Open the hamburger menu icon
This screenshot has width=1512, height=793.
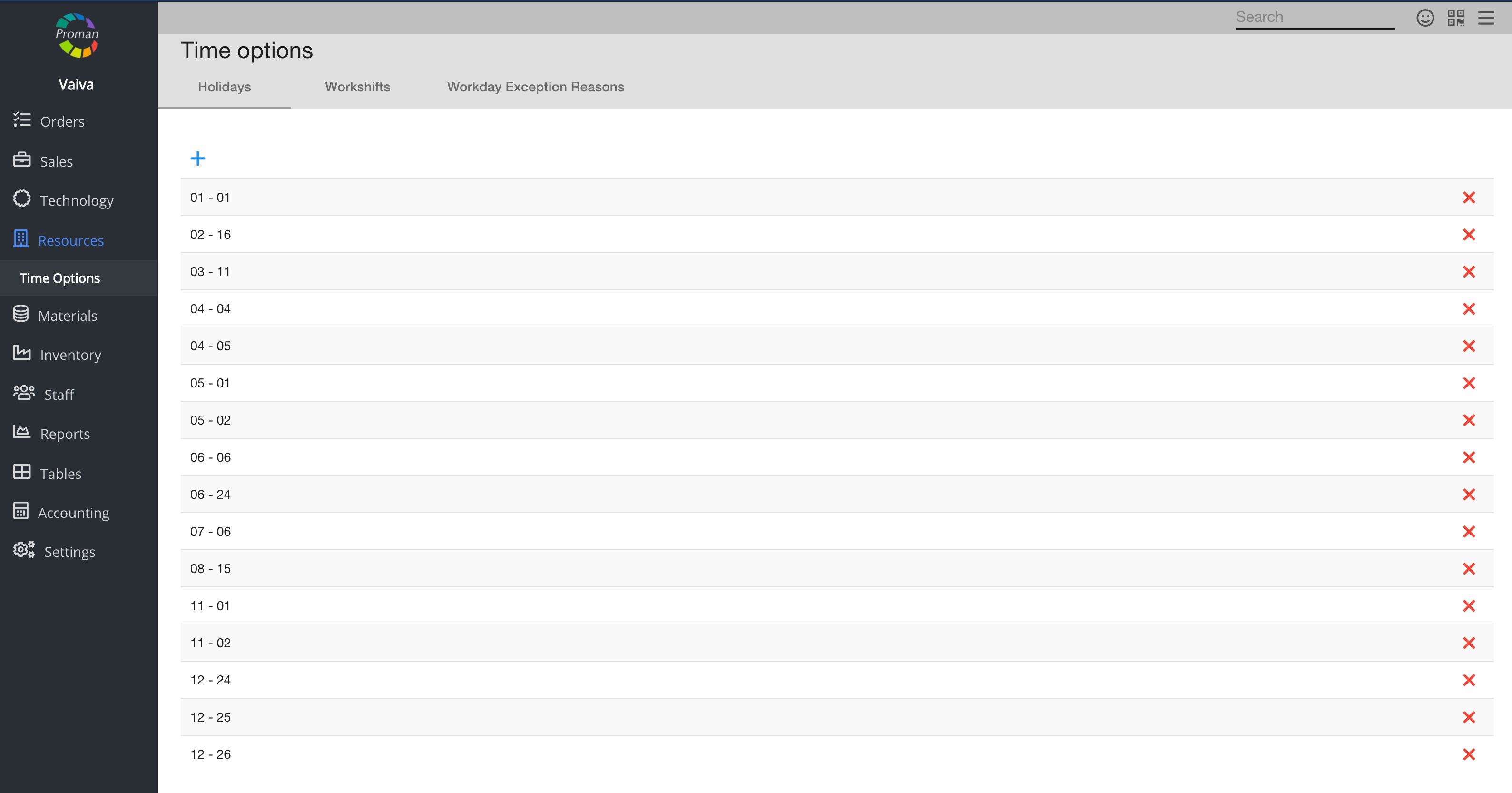tap(1486, 18)
